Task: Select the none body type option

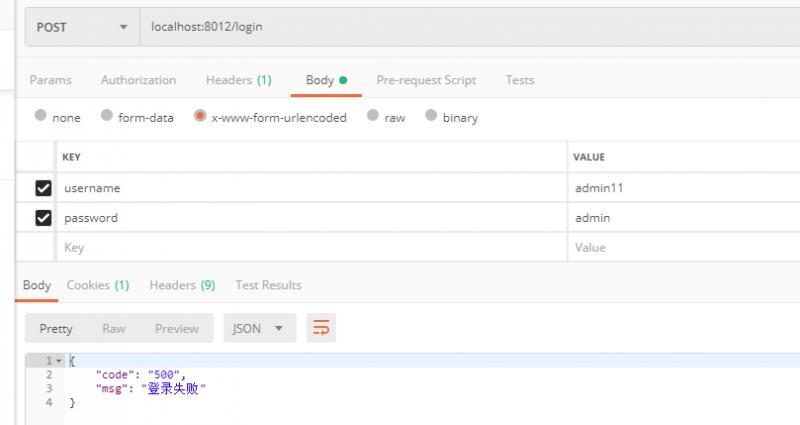Action: point(41,116)
